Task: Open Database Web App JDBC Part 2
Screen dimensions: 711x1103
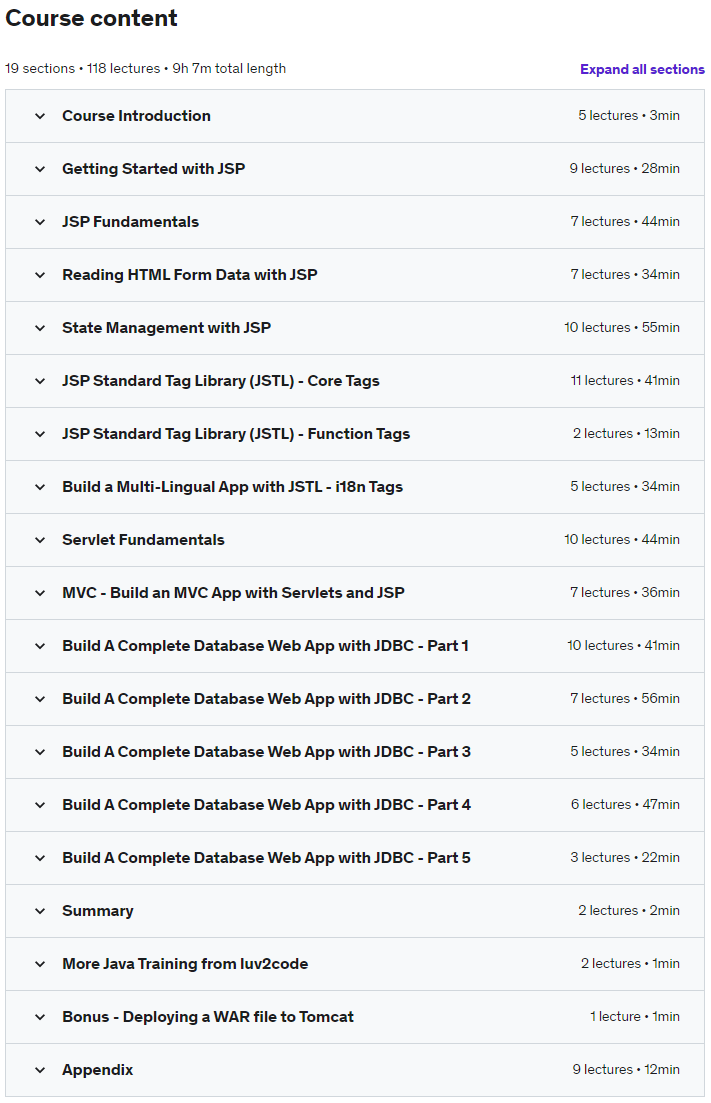Action: (266, 699)
